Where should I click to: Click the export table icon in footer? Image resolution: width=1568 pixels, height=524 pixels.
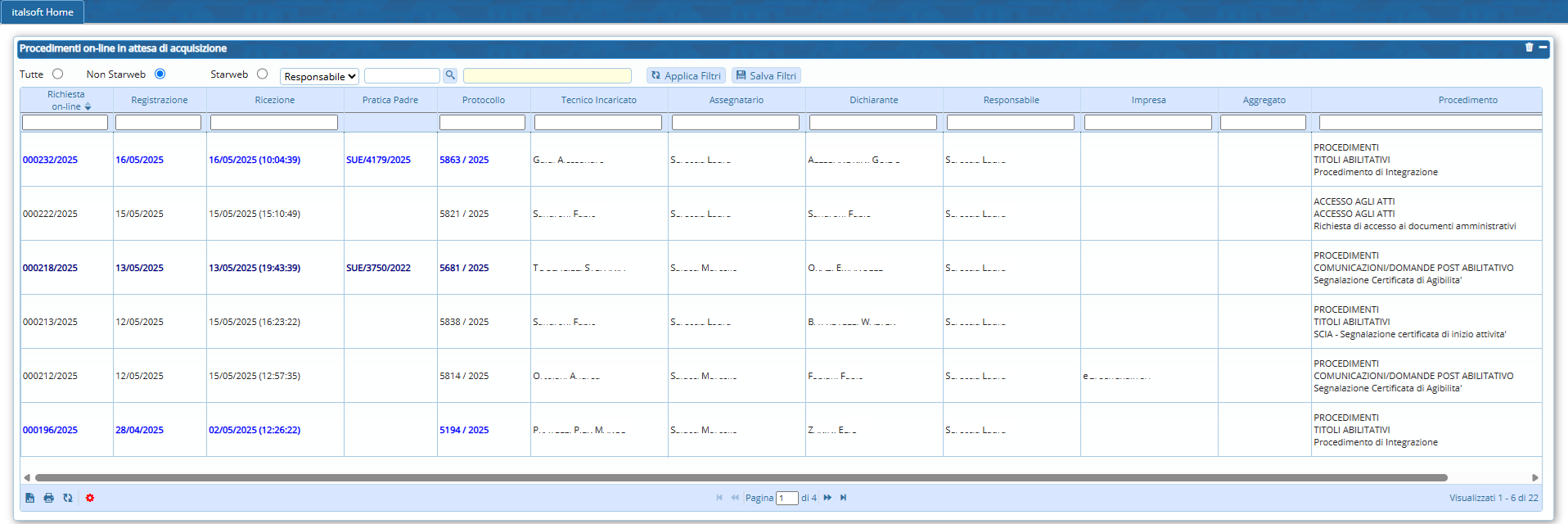29,498
